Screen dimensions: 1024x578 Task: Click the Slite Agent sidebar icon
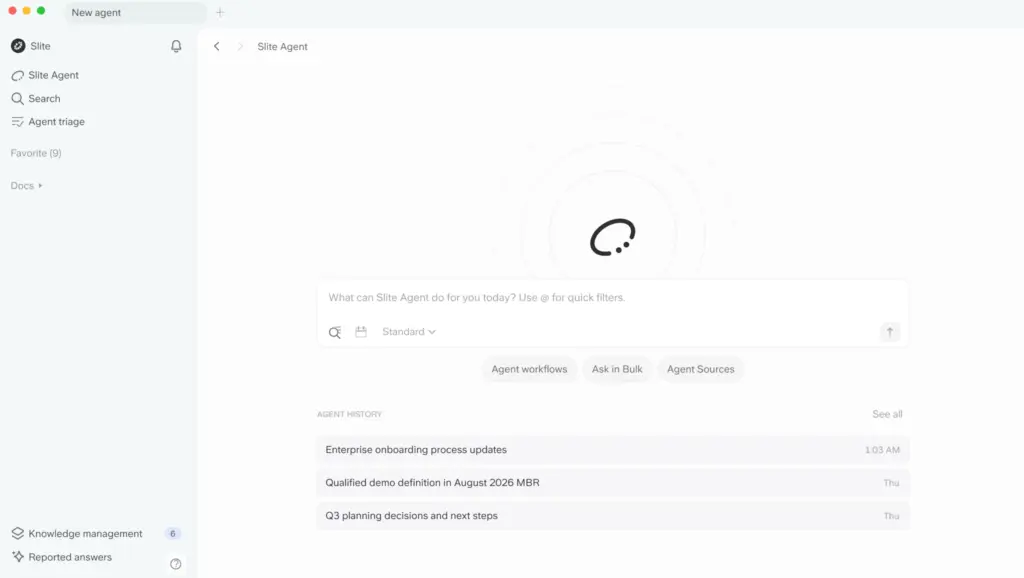click(18, 76)
